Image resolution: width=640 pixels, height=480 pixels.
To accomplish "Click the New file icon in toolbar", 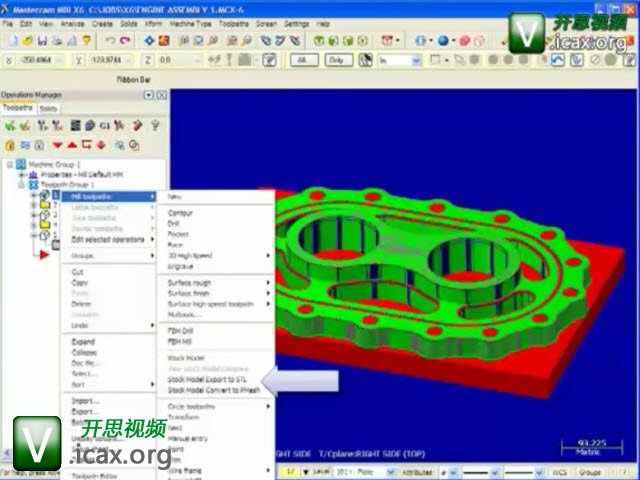I will click(x=13, y=40).
